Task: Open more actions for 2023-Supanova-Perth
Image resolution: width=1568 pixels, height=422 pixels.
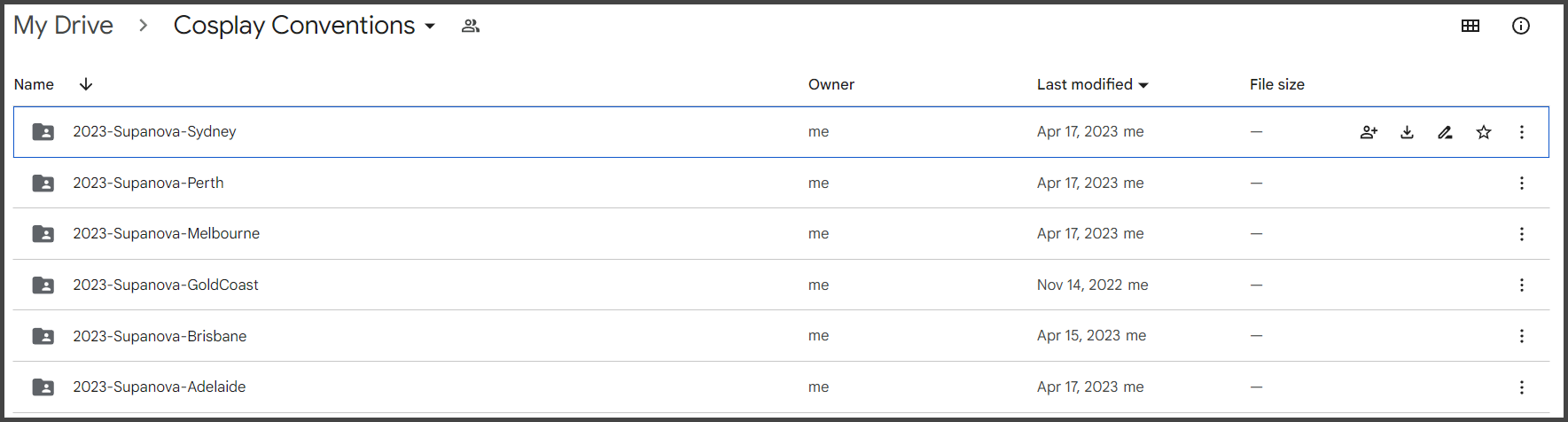Action: (x=1522, y=183)
